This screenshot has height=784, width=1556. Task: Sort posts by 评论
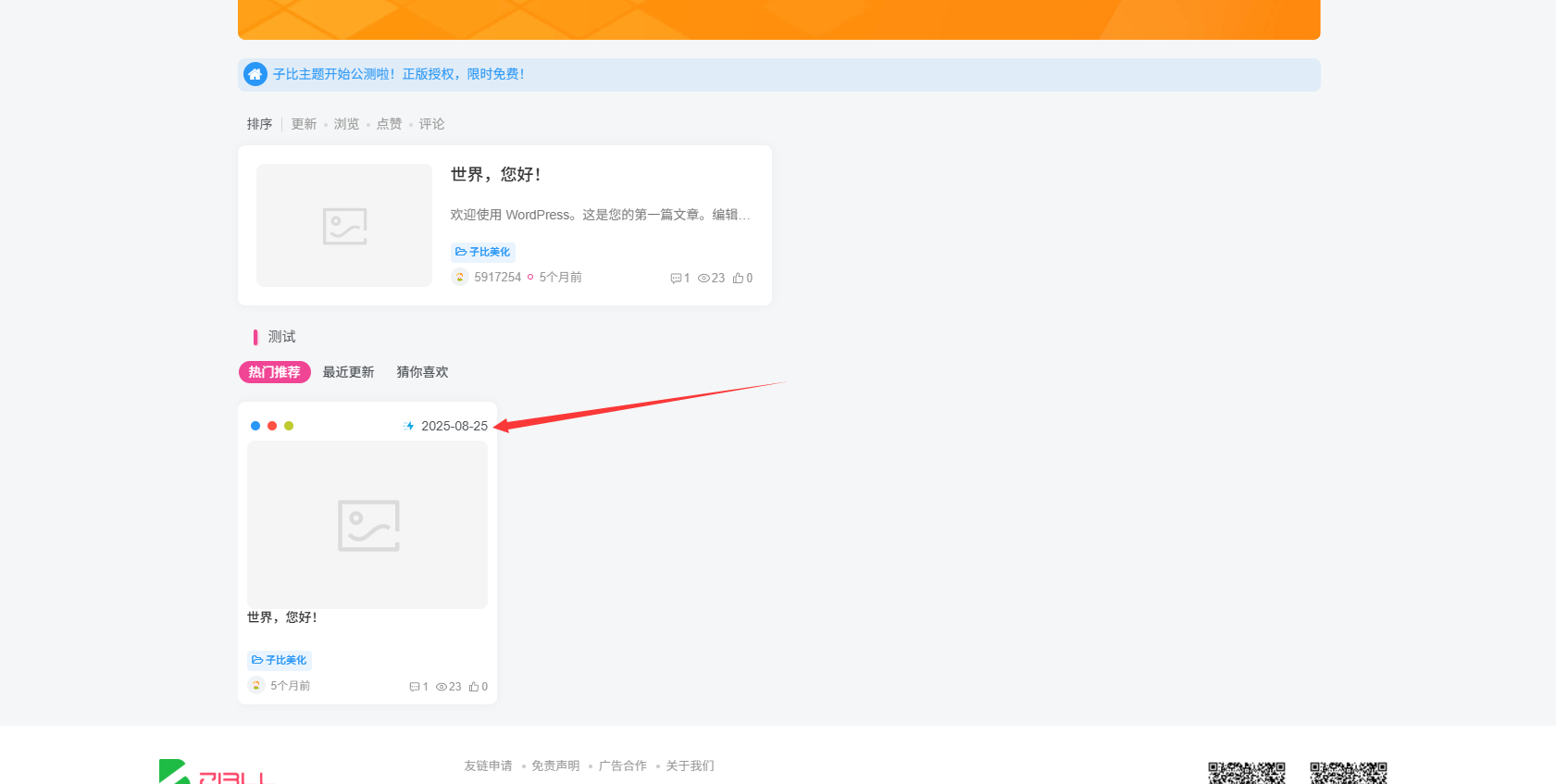pyautogui.click(x=431, y=124)
